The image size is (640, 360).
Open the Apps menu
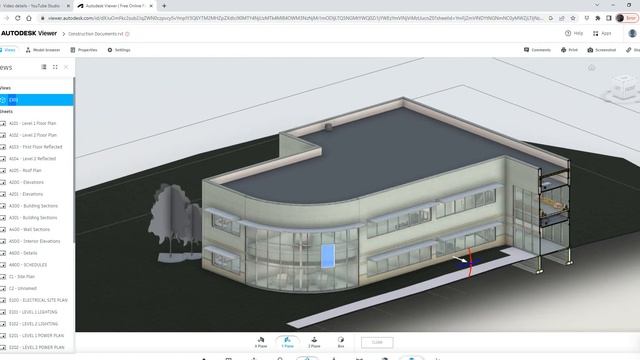coord(602,33)
